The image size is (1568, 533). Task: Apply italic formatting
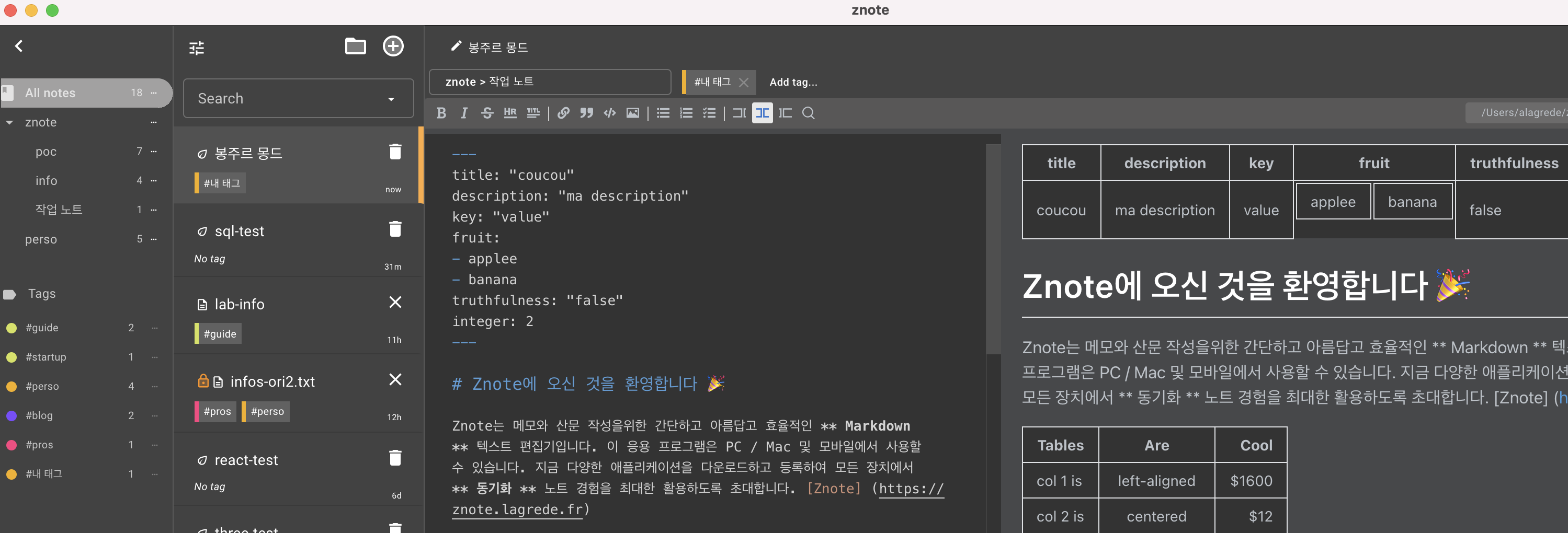(x=464, y=113)
